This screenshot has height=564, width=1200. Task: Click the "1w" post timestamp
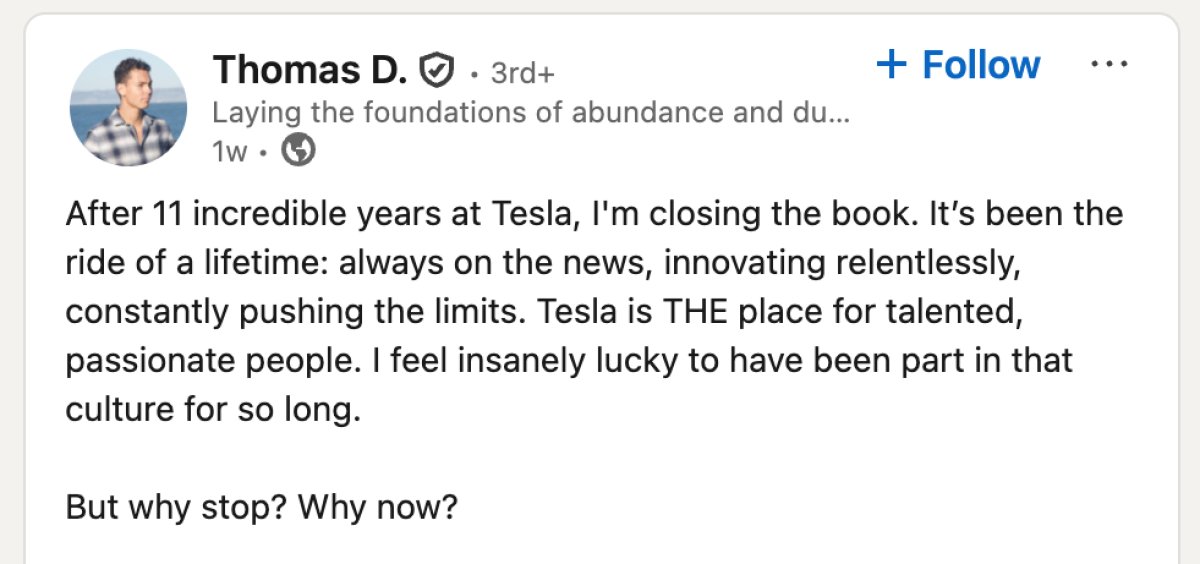click(230, 150)
